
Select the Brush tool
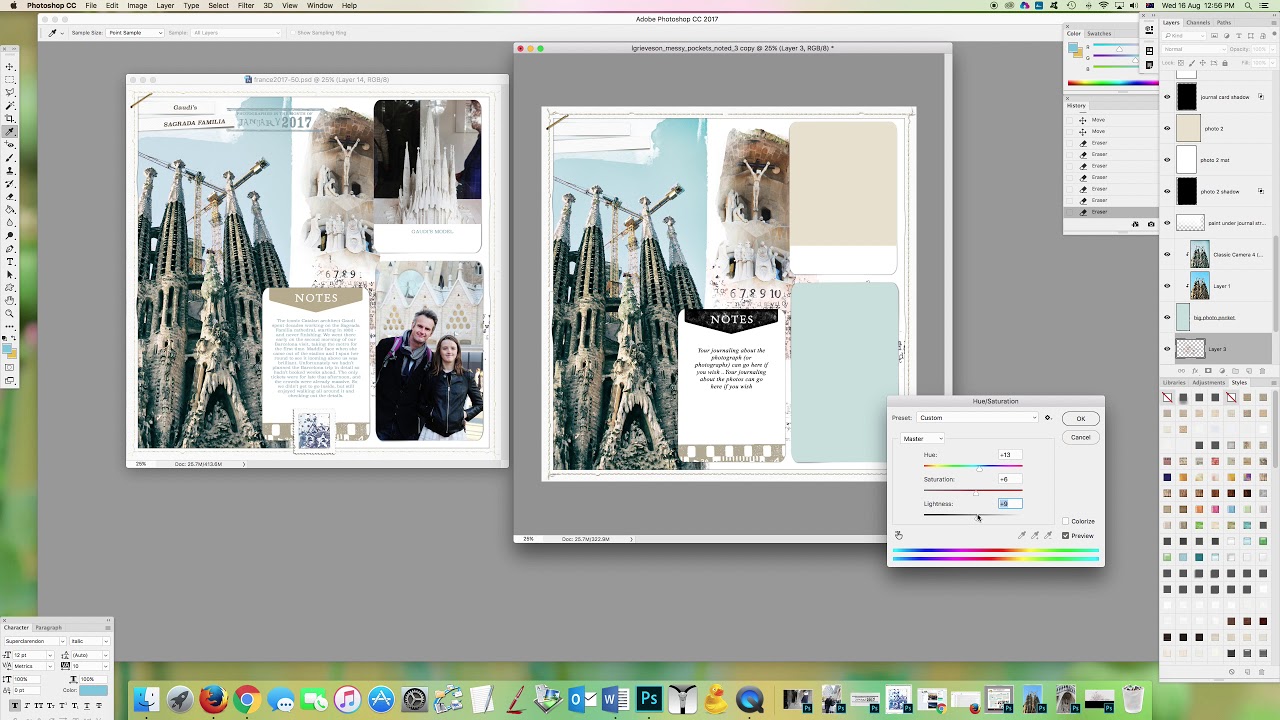[10, 157]
